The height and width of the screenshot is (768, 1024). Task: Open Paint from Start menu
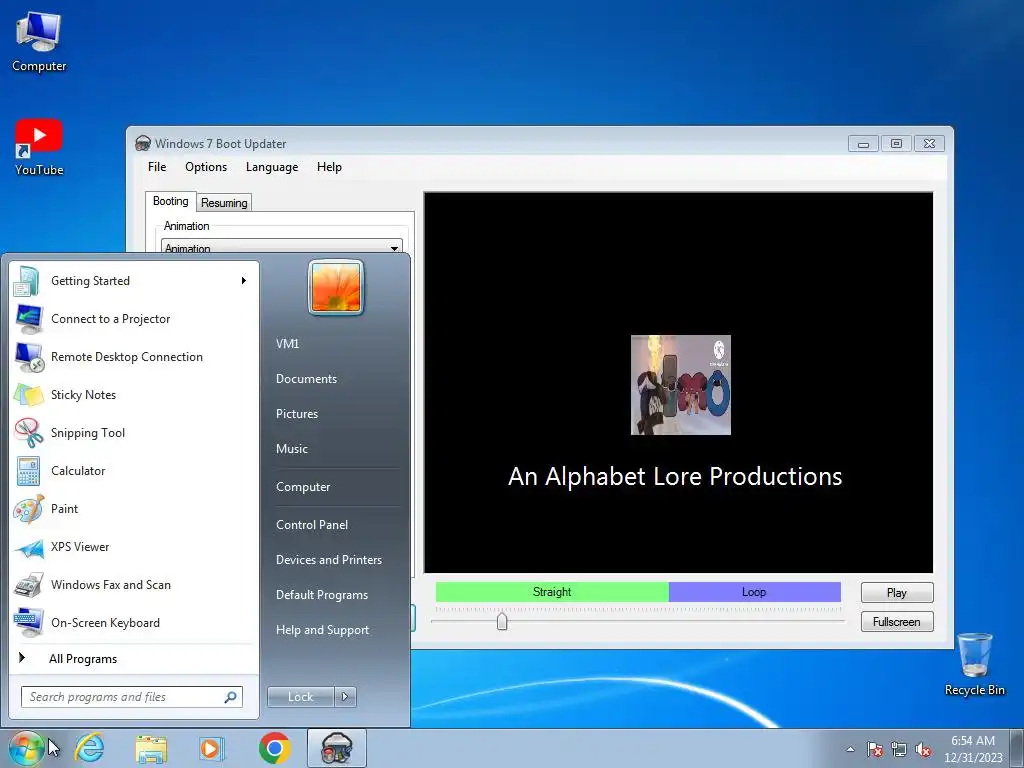(x=134, y=508)
